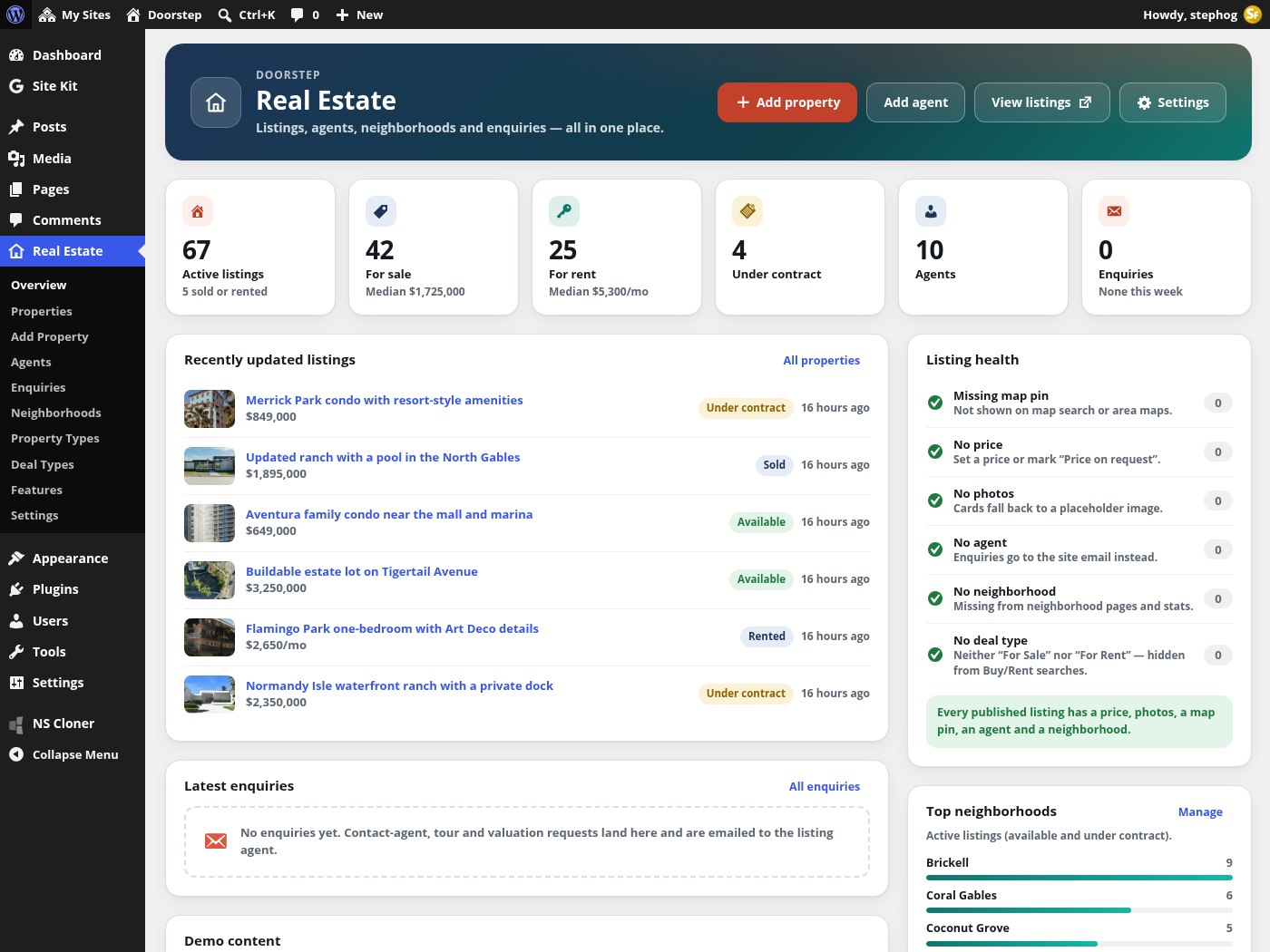Open the New content menu
The height and width of the screenshot is (952, 1270).
359,15
